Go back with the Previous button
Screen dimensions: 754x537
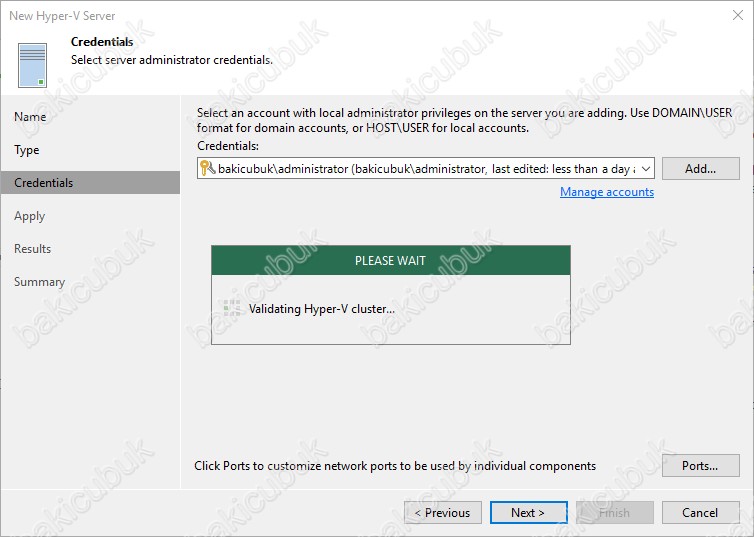443,513
